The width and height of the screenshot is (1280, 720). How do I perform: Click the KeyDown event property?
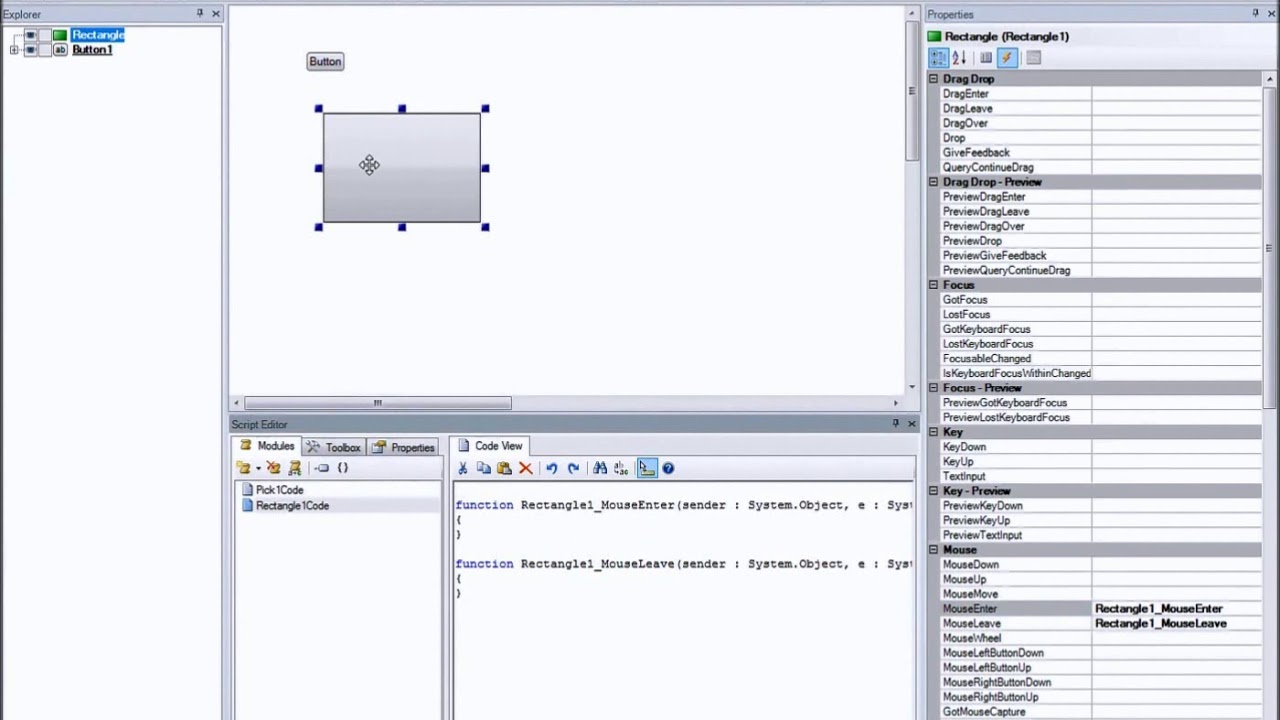tap(964, 447)
